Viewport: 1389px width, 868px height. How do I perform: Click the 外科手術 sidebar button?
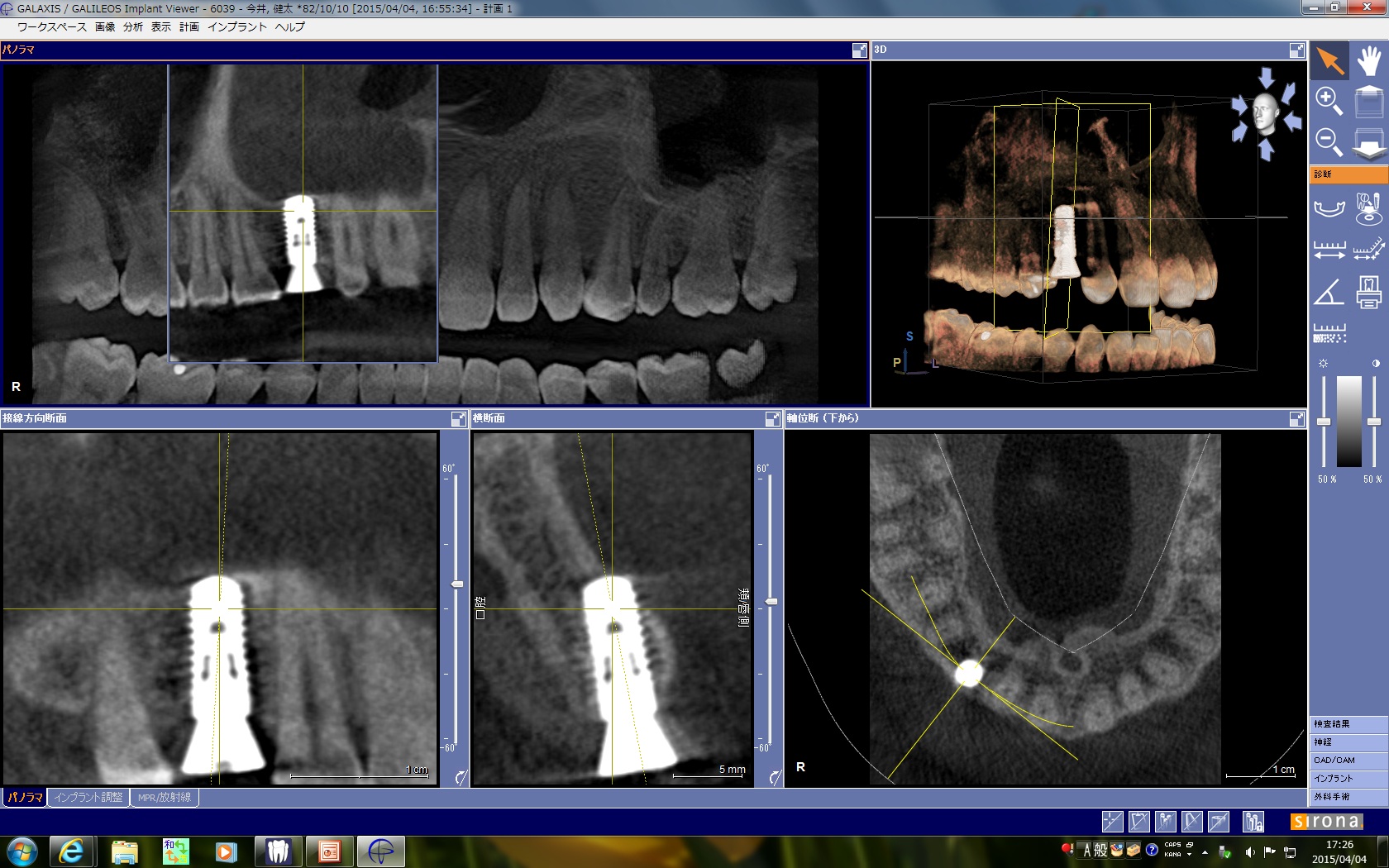tap(1348, 797)
